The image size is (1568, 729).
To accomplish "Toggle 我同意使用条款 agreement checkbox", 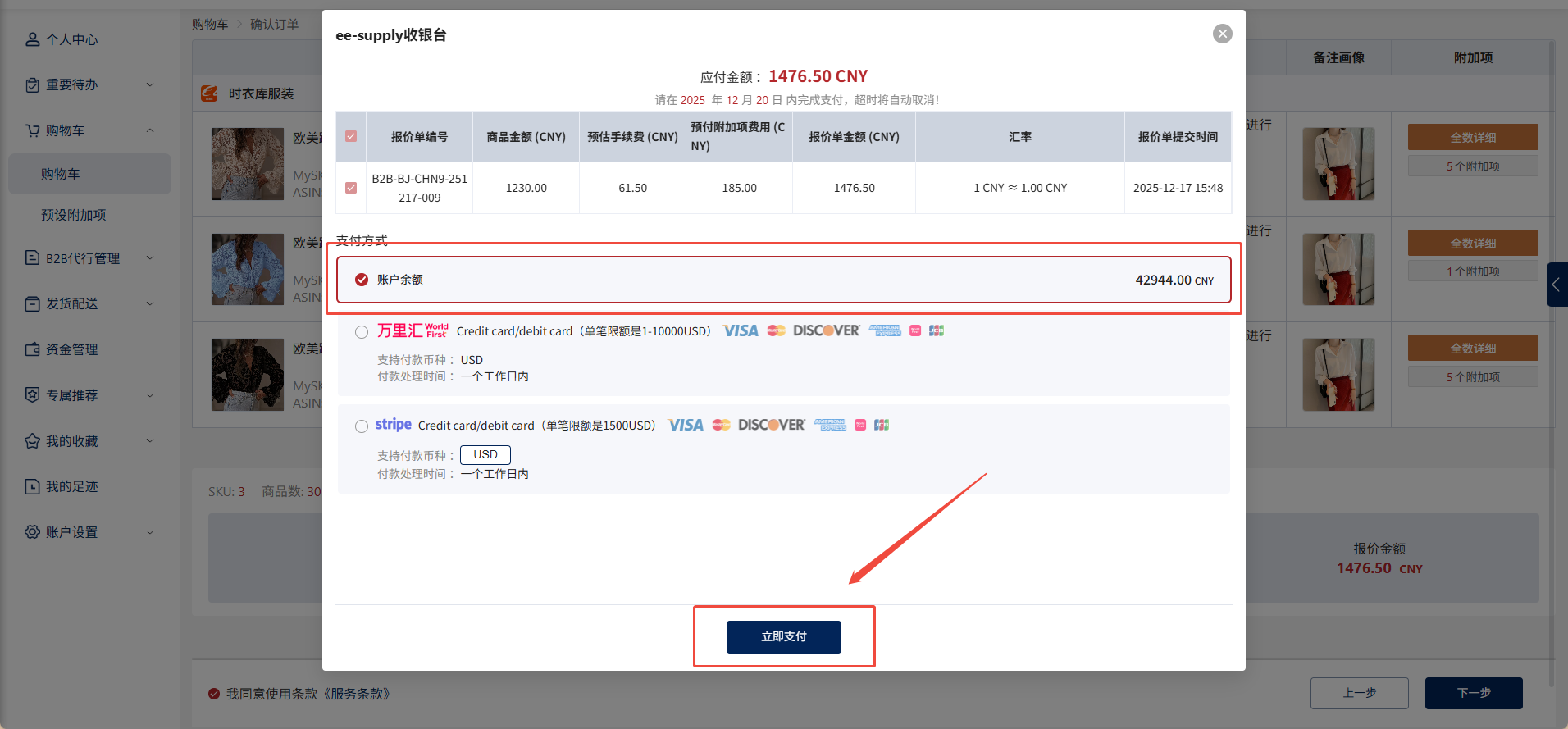I will 214,694.
